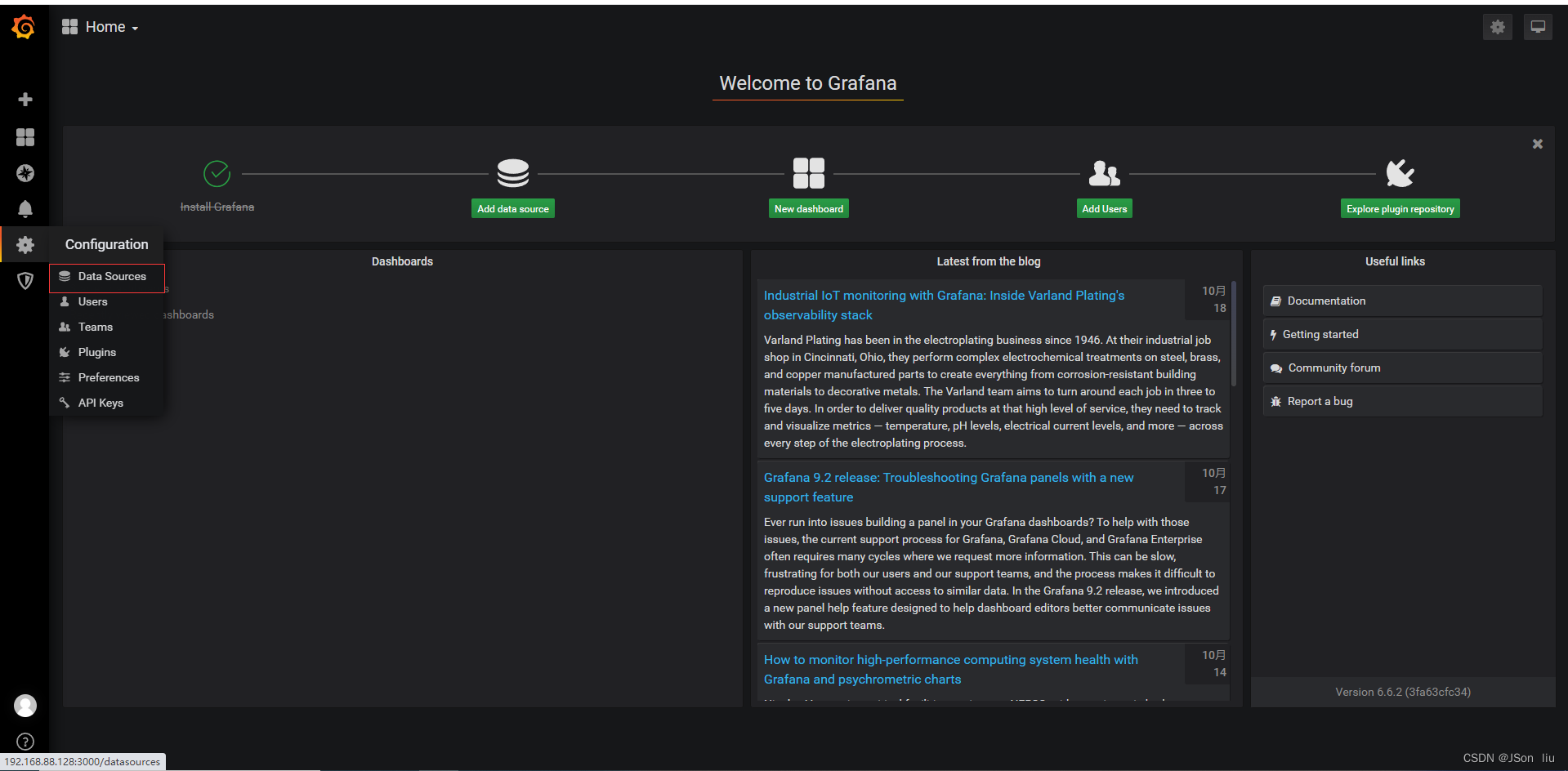Open the Home dashboard dropdown

(101, 27)
